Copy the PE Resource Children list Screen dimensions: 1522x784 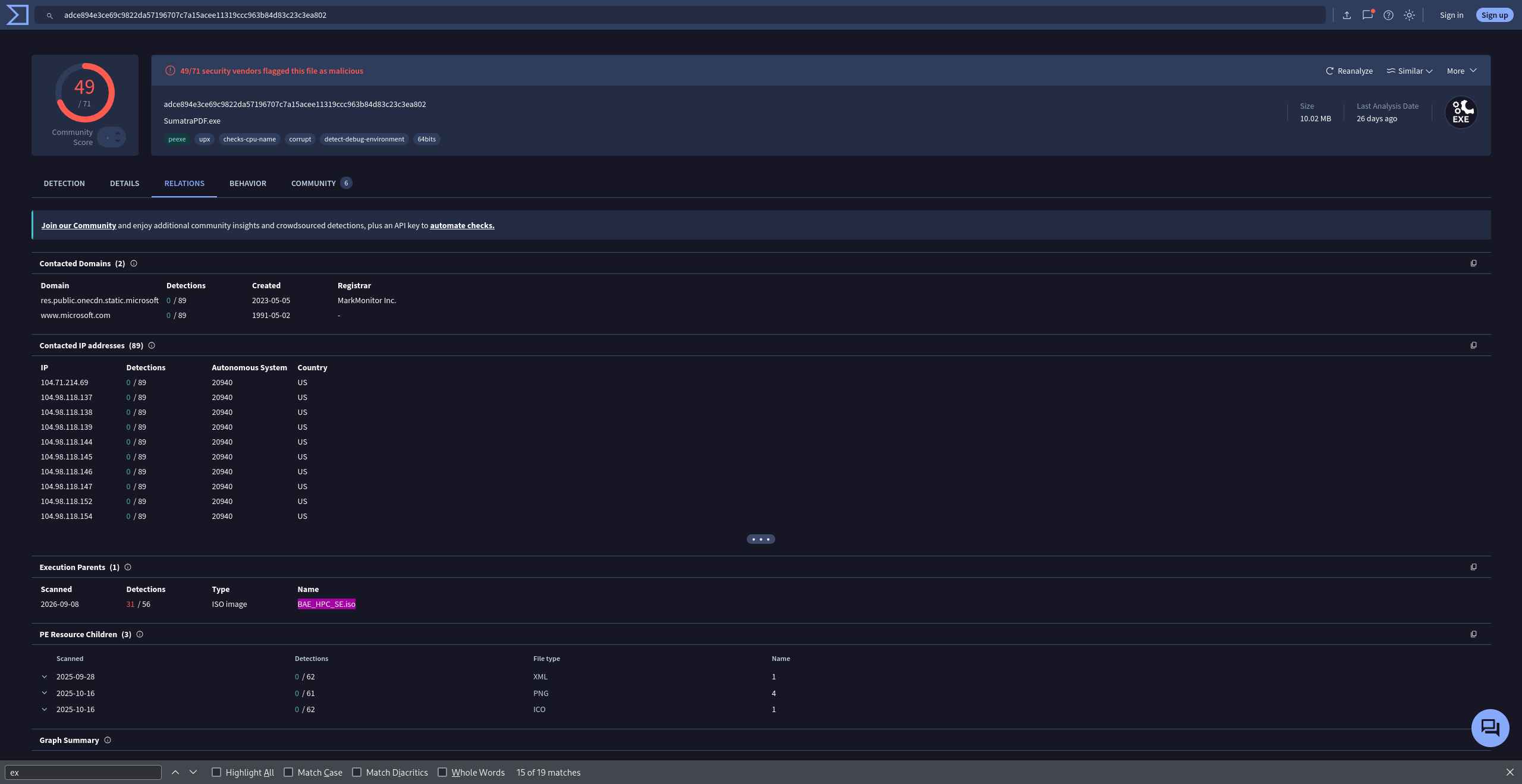coord(1473,634)
